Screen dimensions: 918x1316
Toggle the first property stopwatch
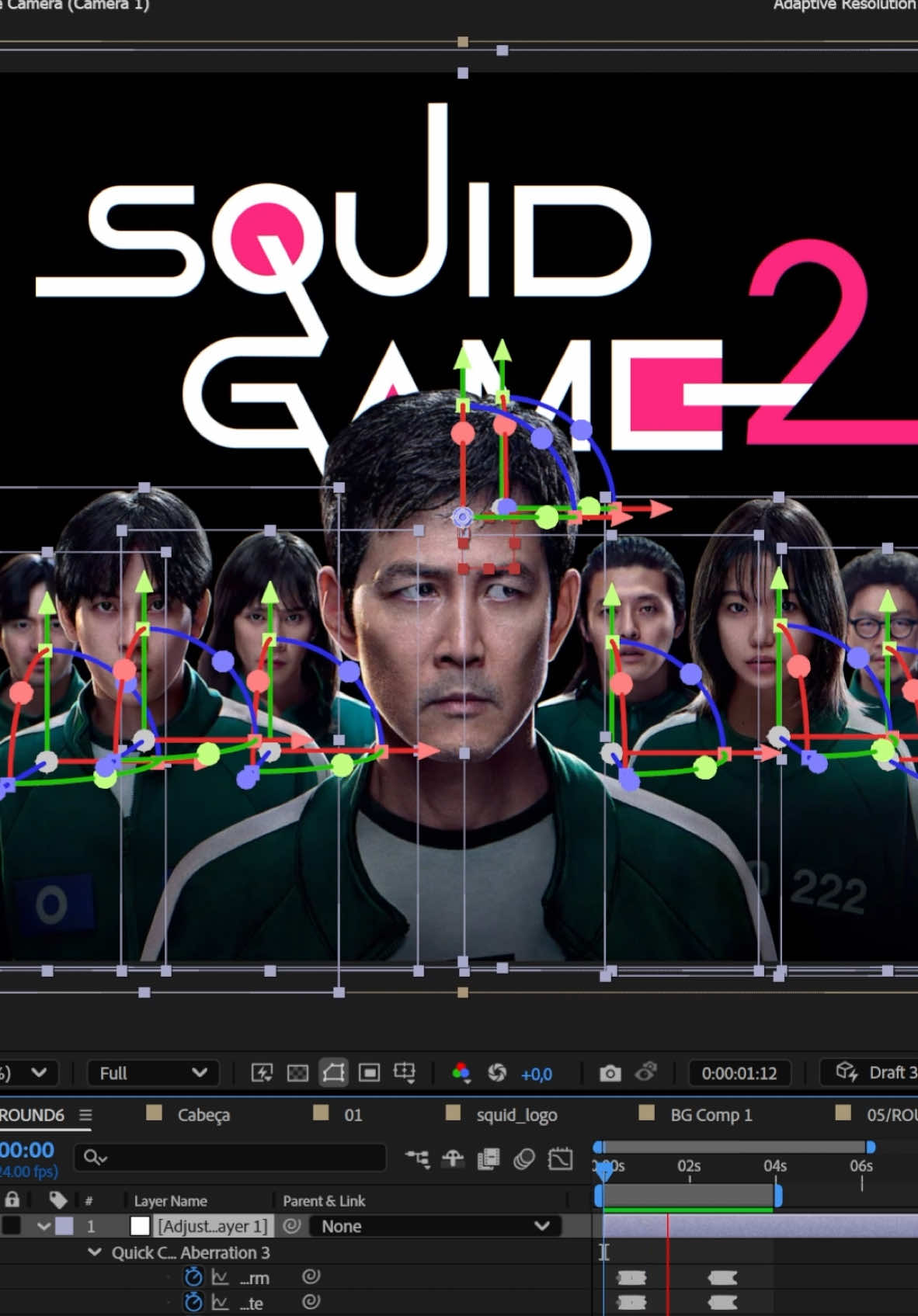click(193, 1276)
